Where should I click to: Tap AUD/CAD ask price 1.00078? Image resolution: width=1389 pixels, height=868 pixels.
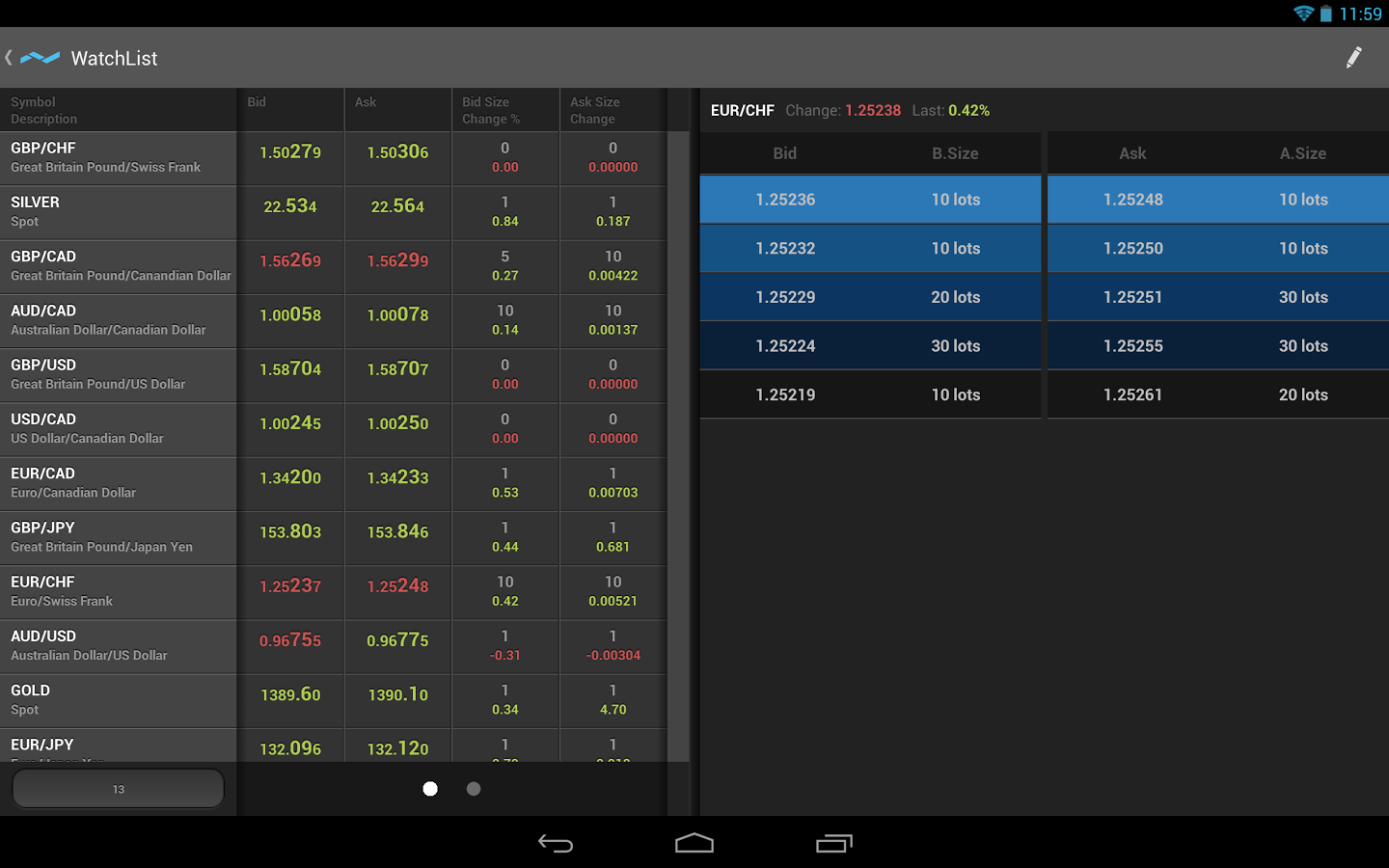[397, 314]
